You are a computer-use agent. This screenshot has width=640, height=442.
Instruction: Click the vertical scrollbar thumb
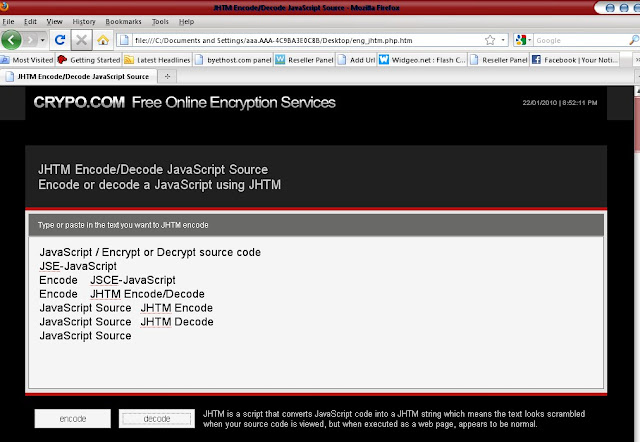point(637,124)
